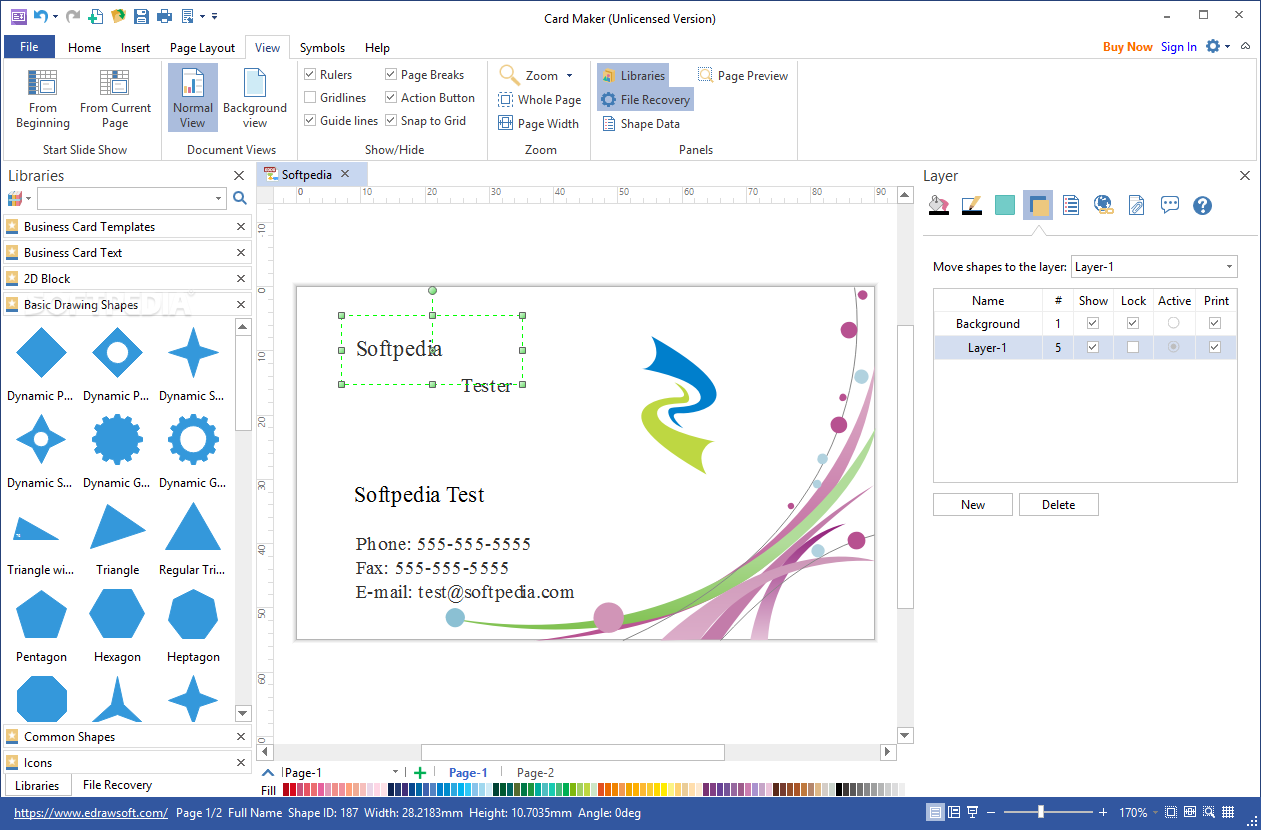
Task: Pick the Regular Triangle shape
Action: [x=193, y=538]
